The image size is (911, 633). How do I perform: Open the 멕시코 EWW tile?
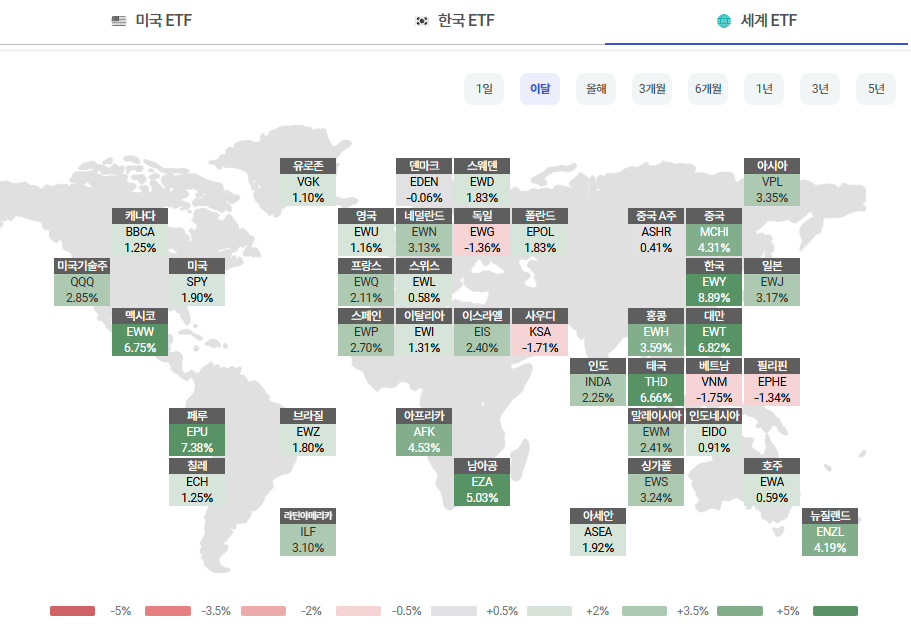140,332
